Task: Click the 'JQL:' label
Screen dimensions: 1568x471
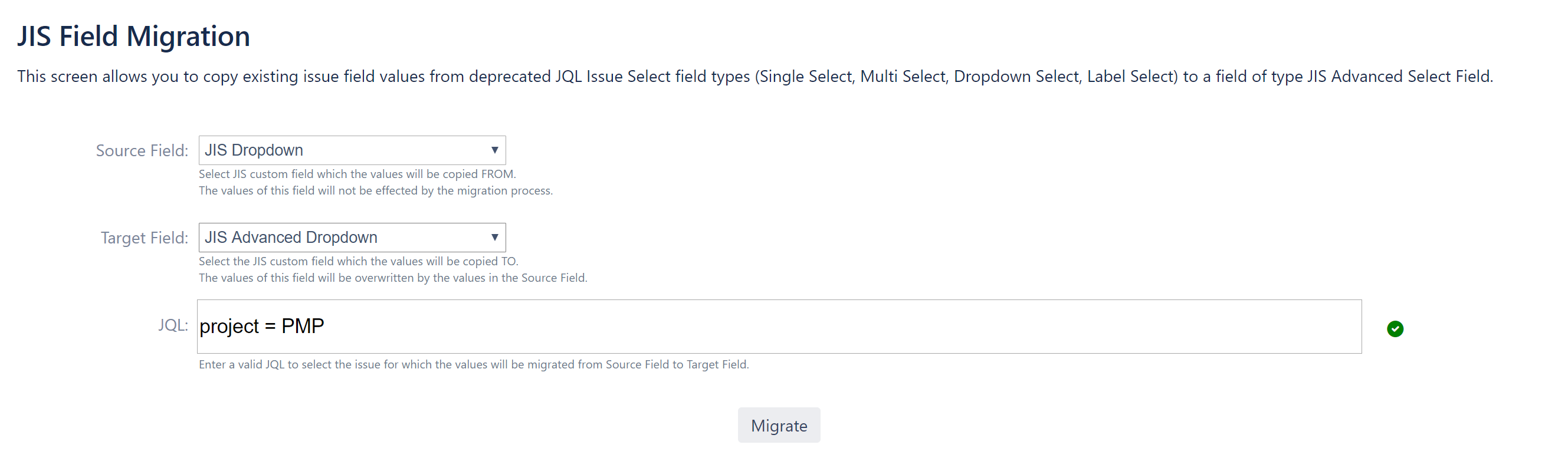Action: (x=173, y=326)
